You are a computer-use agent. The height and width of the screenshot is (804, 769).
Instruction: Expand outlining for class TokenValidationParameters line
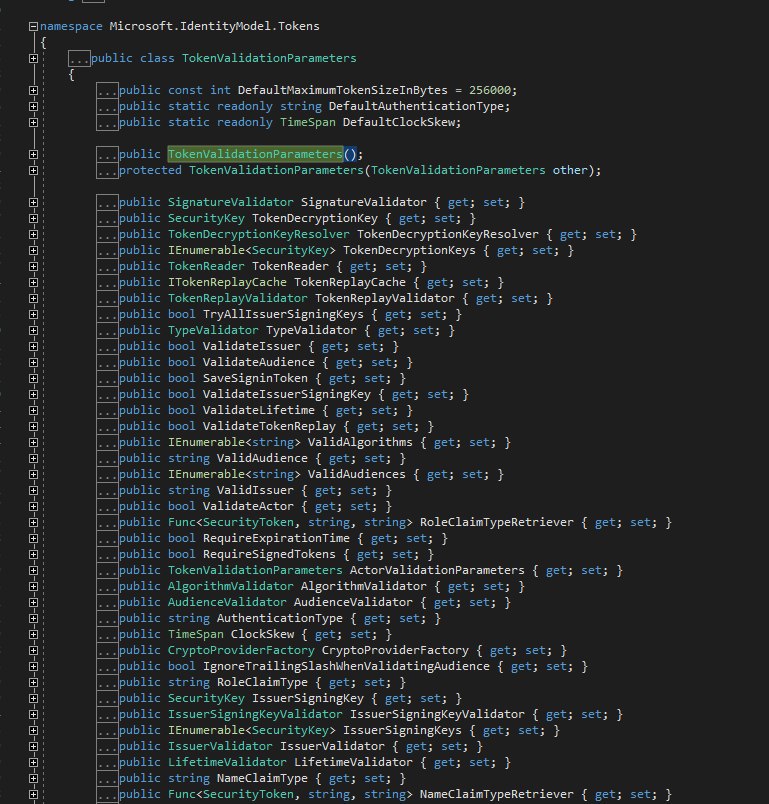[33, 58]
